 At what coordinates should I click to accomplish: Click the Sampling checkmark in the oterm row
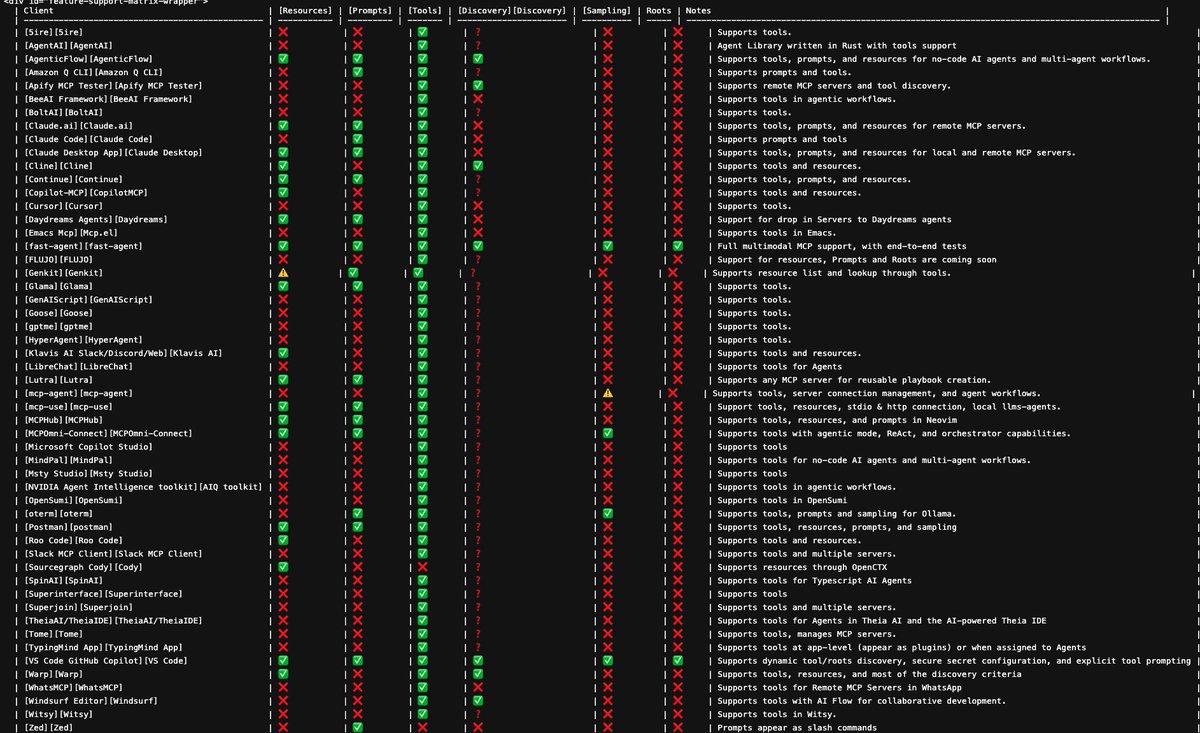(608, 513)
